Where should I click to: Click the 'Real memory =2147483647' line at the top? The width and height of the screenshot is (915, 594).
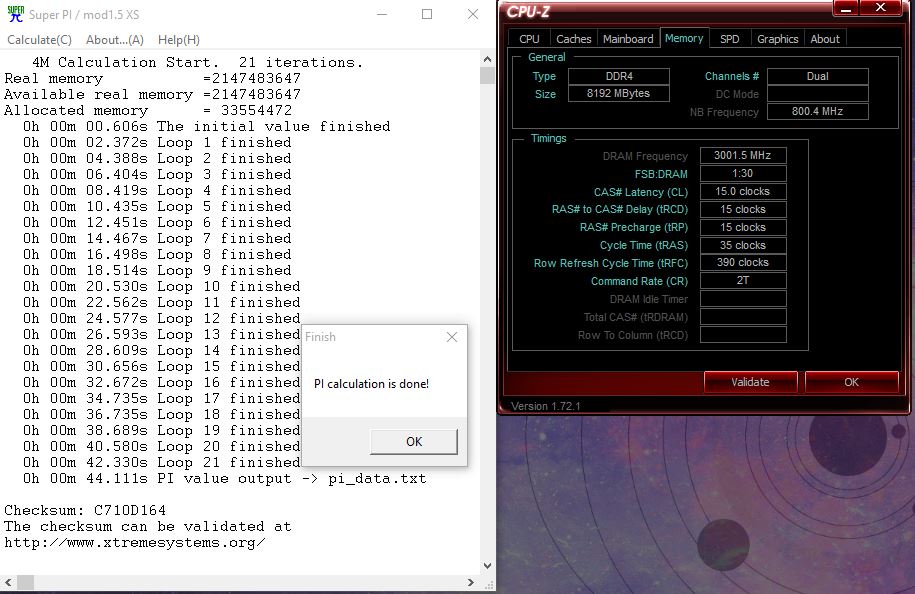pos(152,78)
